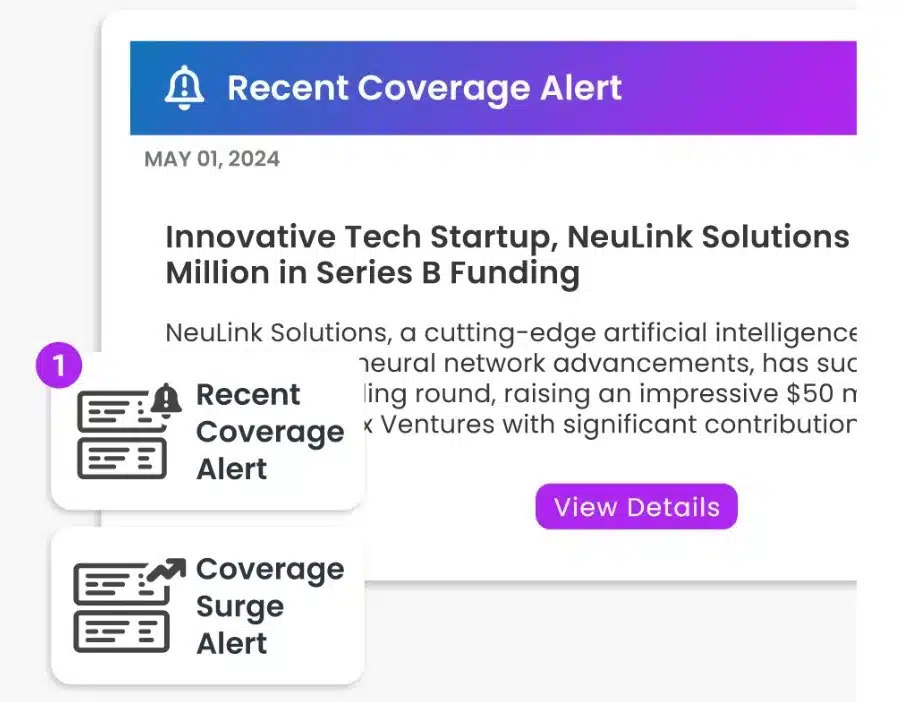Image resolution: width=902 pixels, height=702 pixels.
Task: Toggle the Recent Coverage Alert option
Action: coord(205,430)
